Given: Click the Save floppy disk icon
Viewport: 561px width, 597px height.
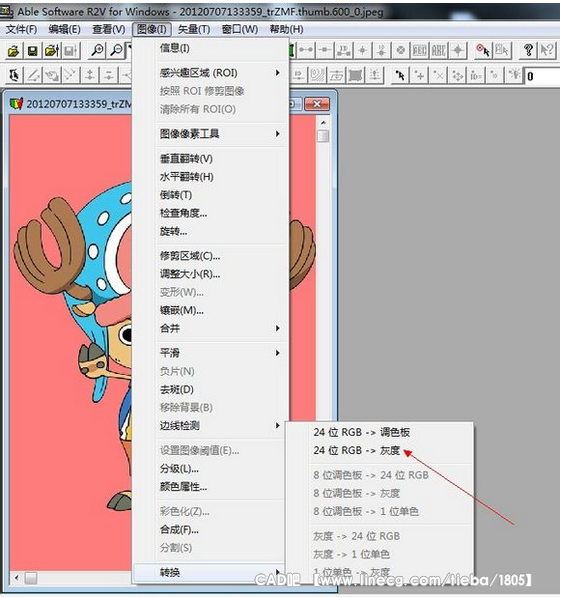Looking at the screenshot, I should 32,51.
